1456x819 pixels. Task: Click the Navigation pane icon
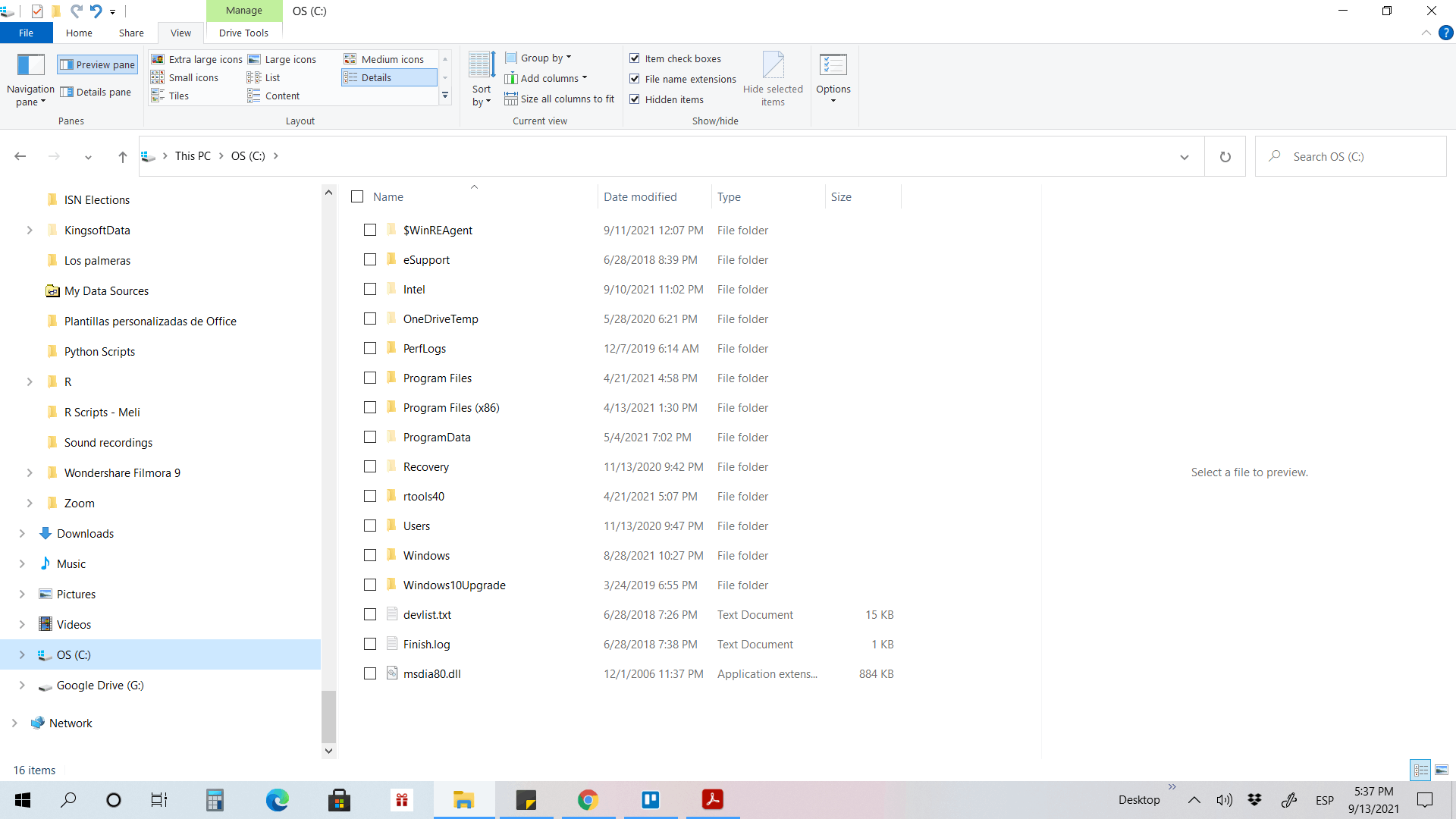point(30,65)
